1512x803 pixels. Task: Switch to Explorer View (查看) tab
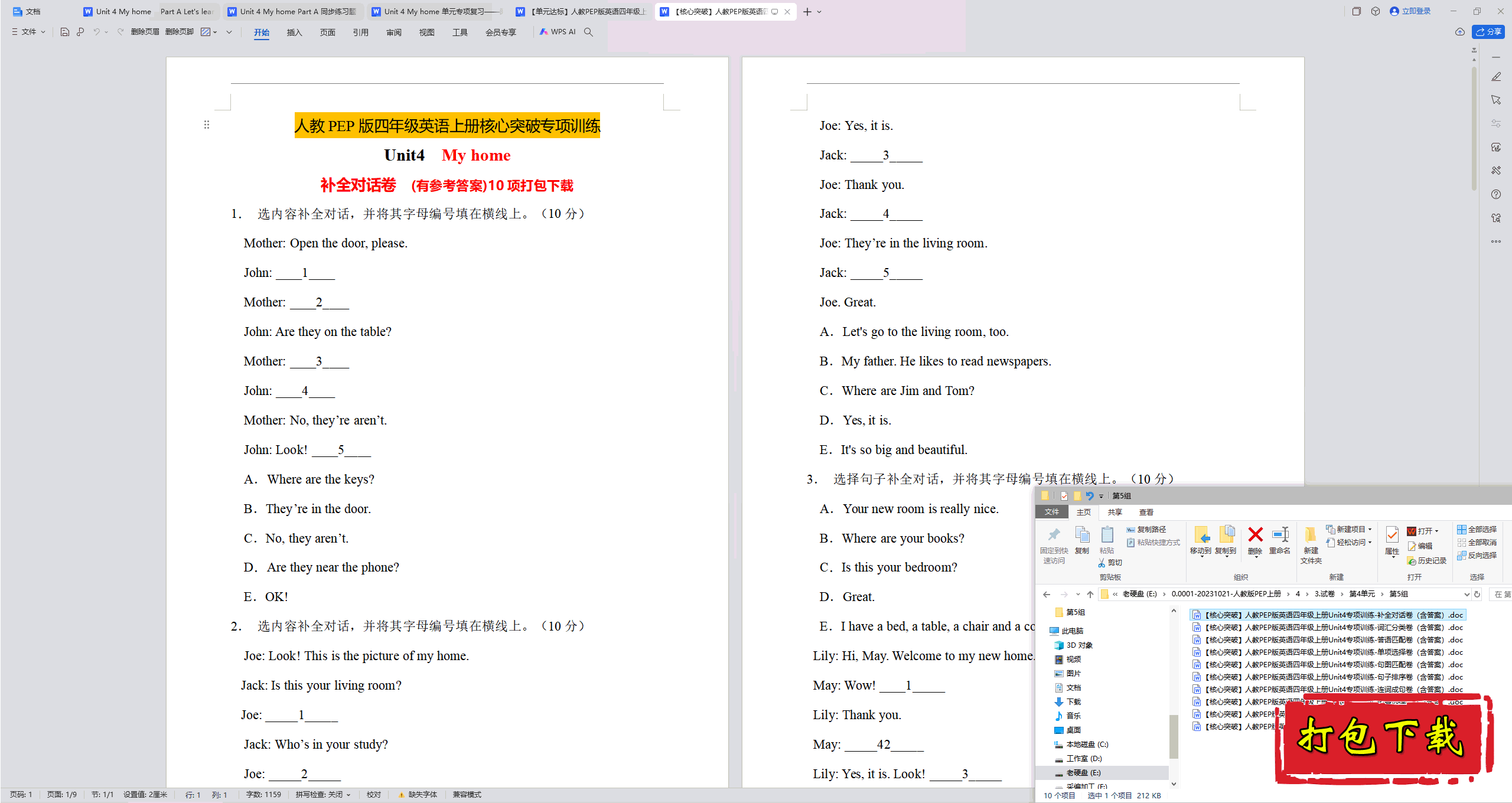[x=1146, y=513]
